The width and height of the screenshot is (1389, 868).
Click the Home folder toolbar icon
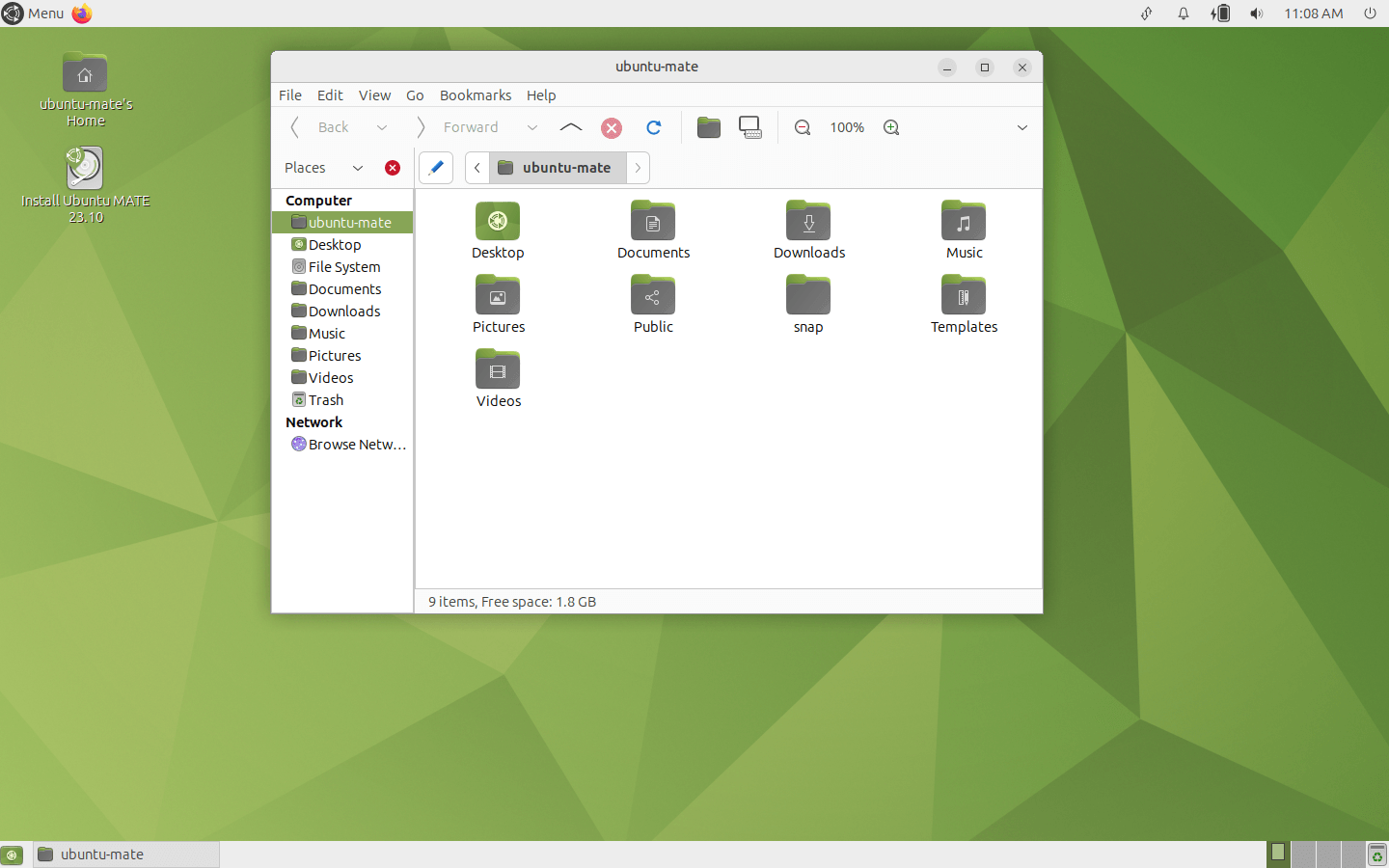[709, 127]
